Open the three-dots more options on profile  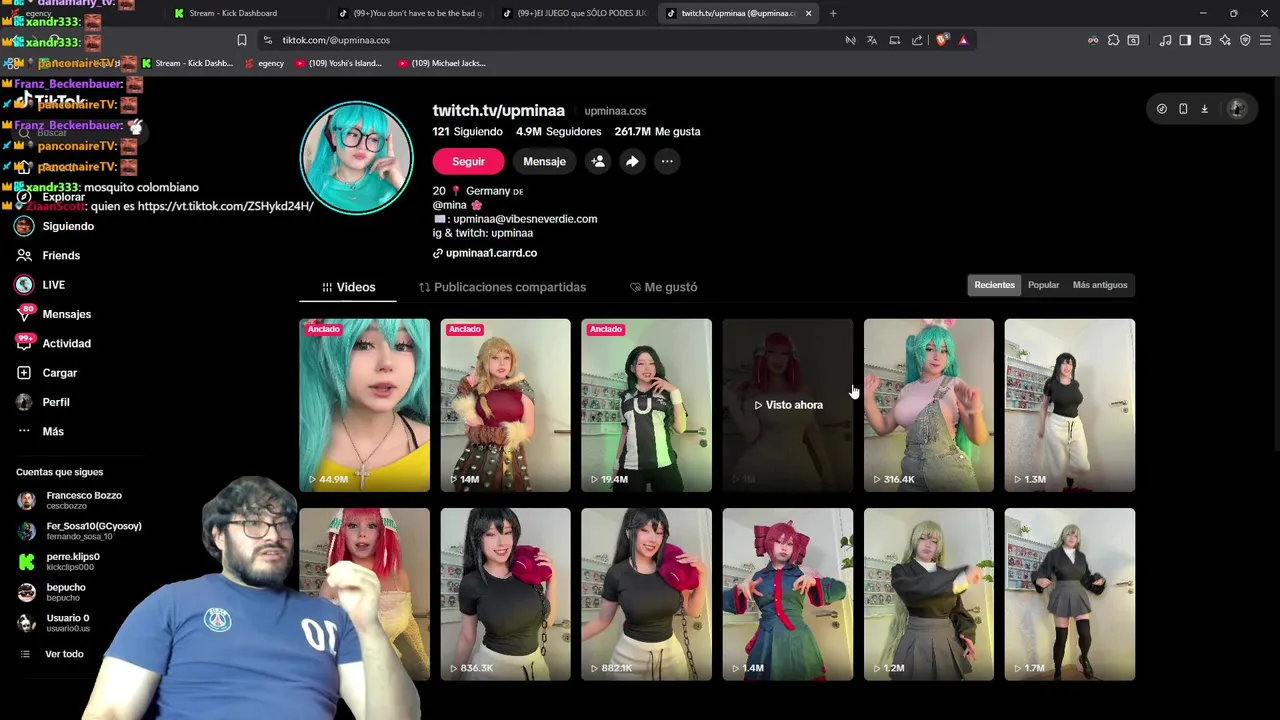click(667, 161)
